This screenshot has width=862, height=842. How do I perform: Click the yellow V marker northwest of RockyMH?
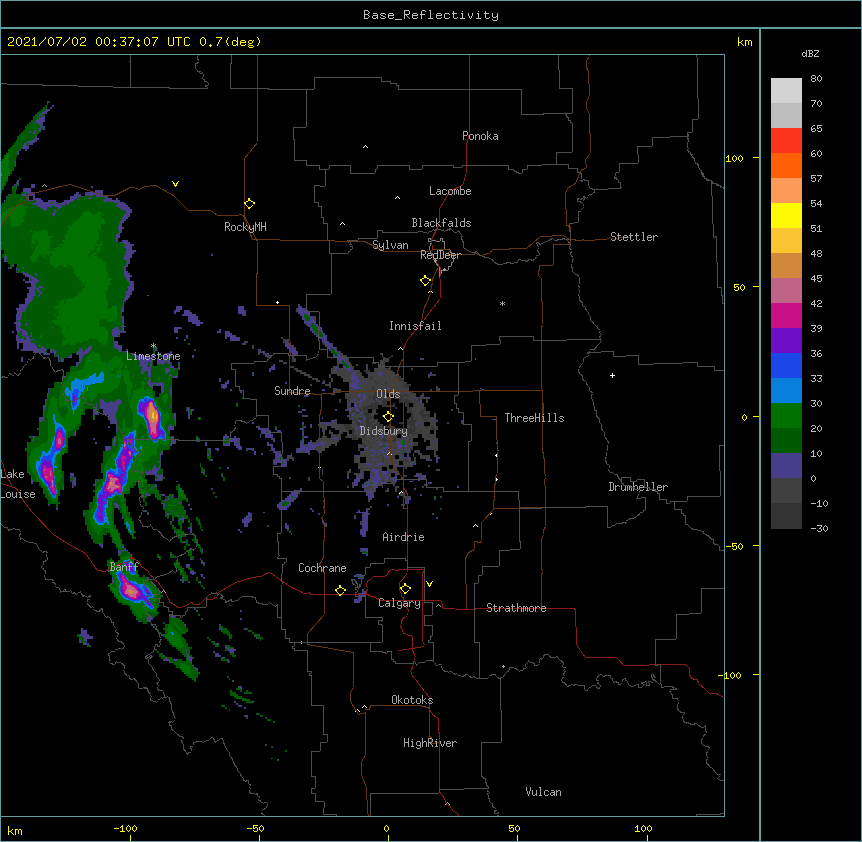coord(175,184)
